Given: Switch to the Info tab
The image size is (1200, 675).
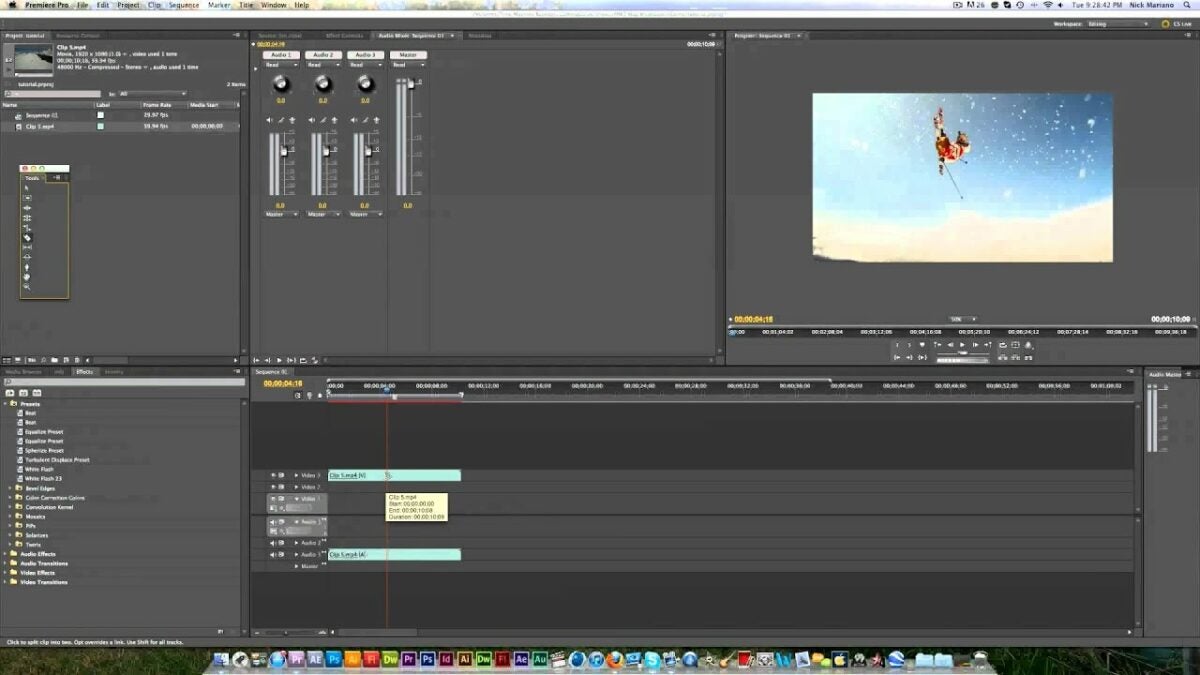Looking at the screenshot, I should pyautogui.click(x=59, y=372).
